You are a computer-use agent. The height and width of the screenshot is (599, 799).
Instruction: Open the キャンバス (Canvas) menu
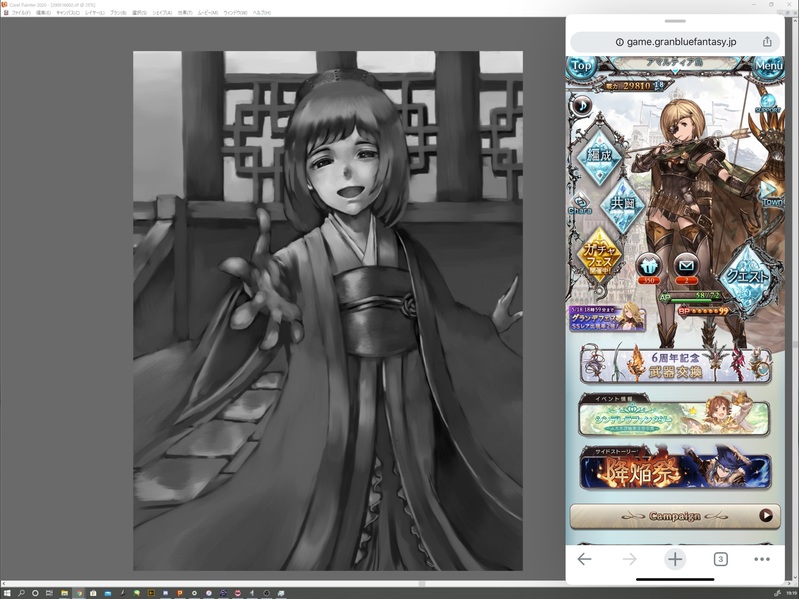(68, 12)
